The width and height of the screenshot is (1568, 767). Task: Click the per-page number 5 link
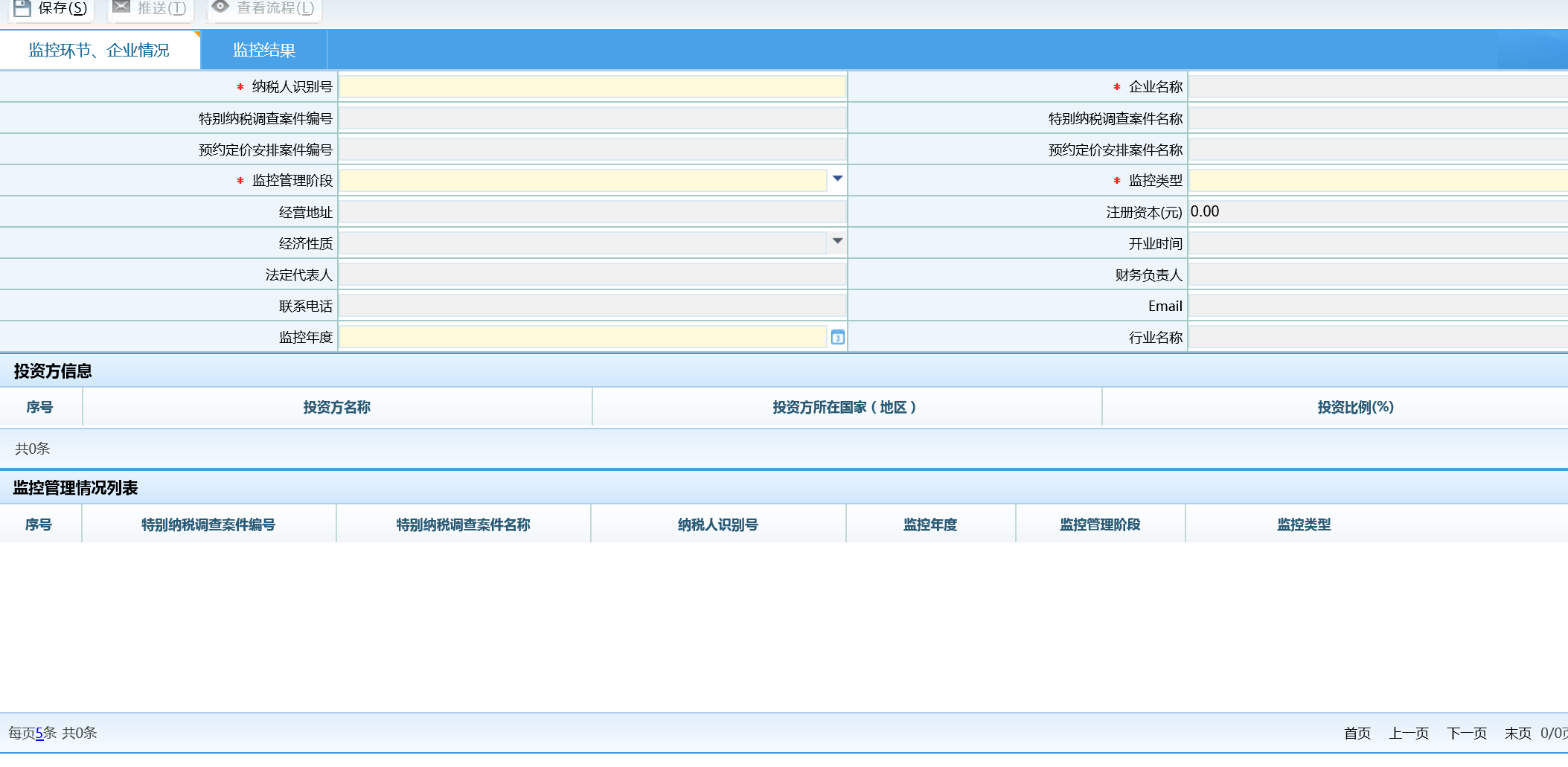click(39, 734)
